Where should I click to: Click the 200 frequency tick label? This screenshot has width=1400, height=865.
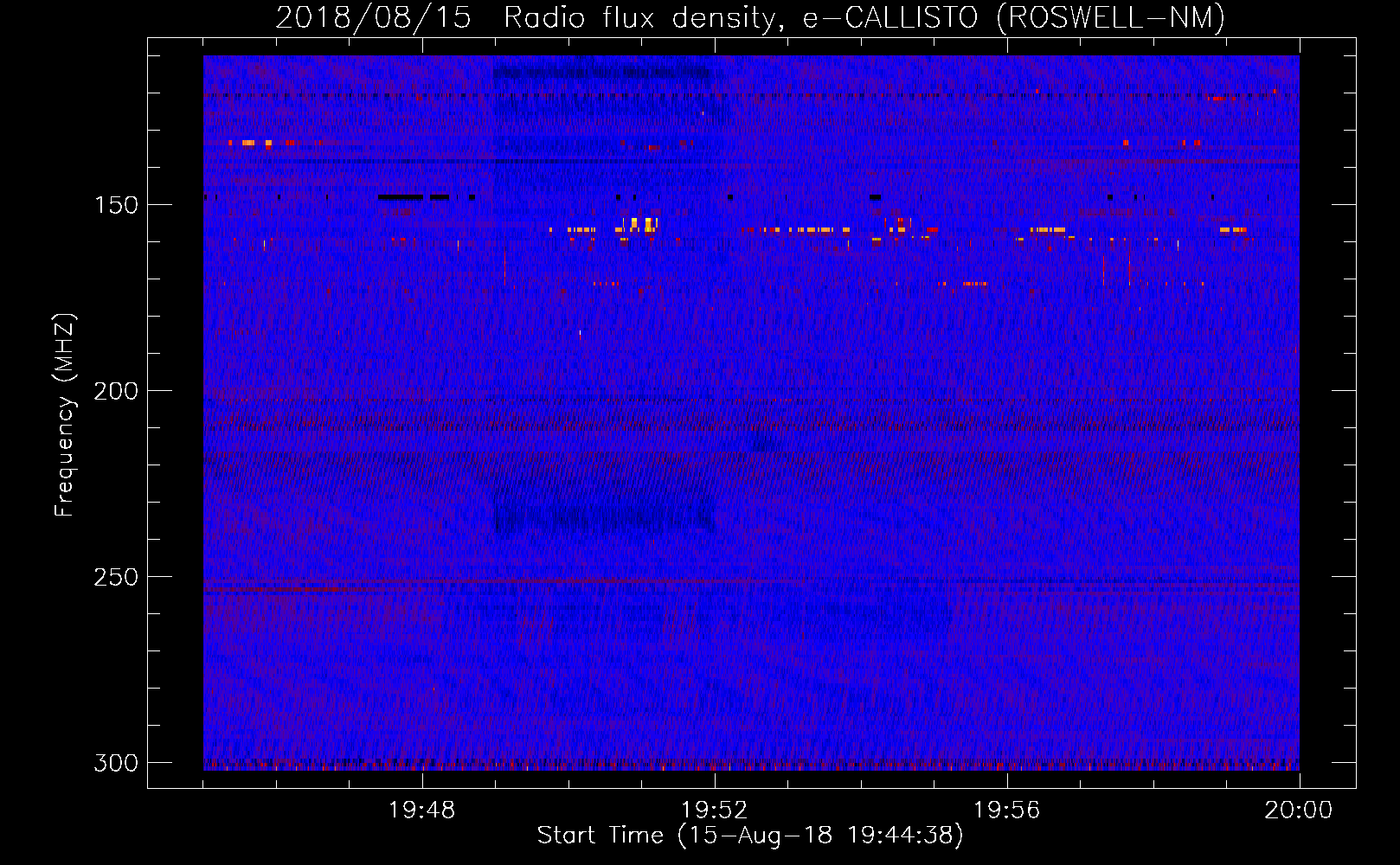click(116, 391)
